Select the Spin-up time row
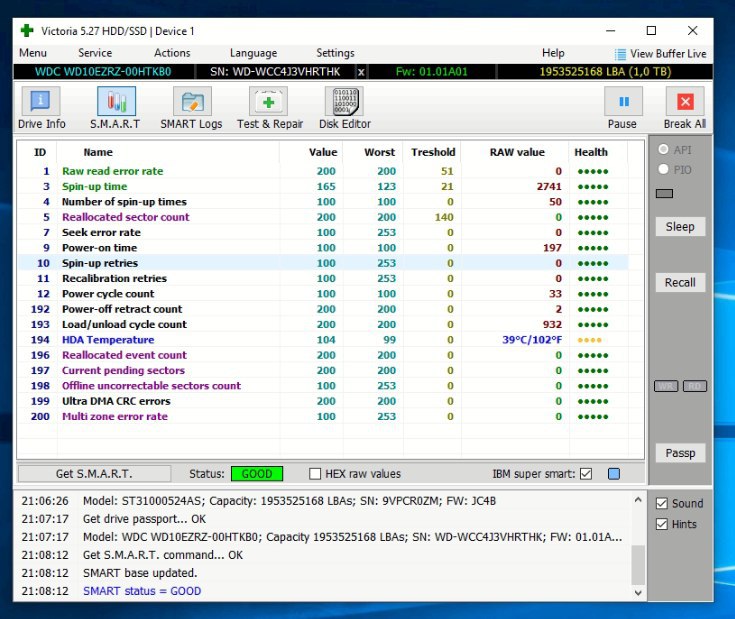Screen dimensions: 735x619 pyautogui.click(x=323, y=186)
